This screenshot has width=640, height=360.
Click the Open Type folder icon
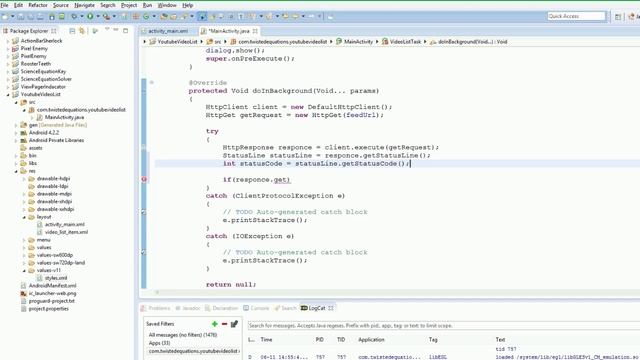click(x=164, y=16)
